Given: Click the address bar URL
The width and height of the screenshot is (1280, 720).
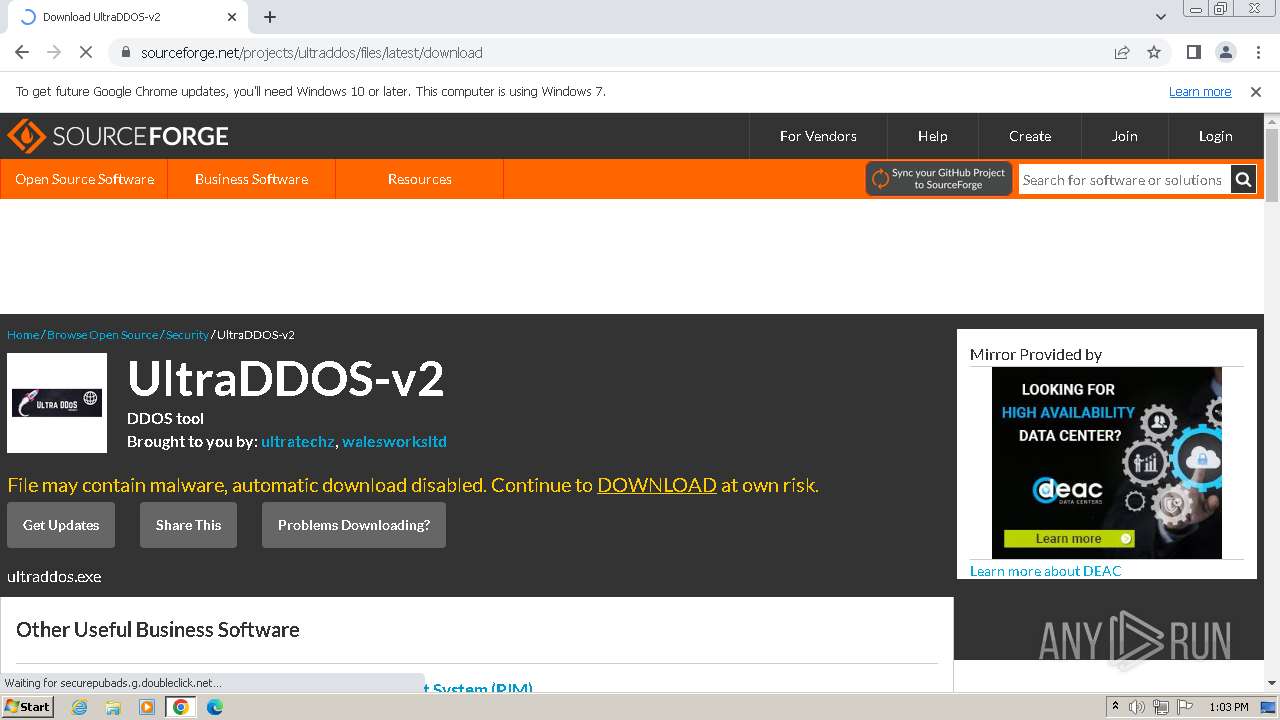Looking at the screenshot, I should click(312, 52).
